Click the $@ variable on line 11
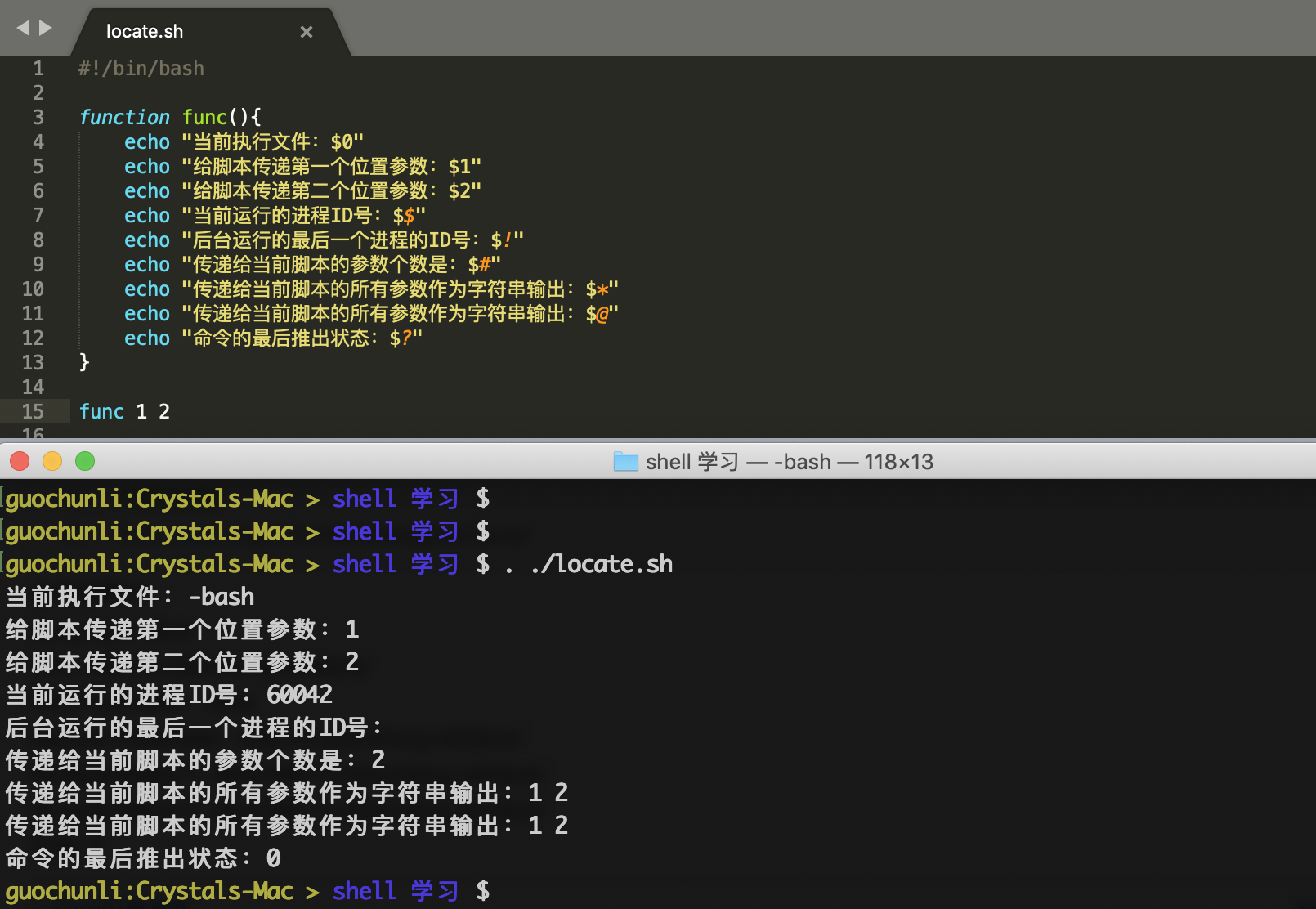The image size is (1316, 909). pos(598,313)
